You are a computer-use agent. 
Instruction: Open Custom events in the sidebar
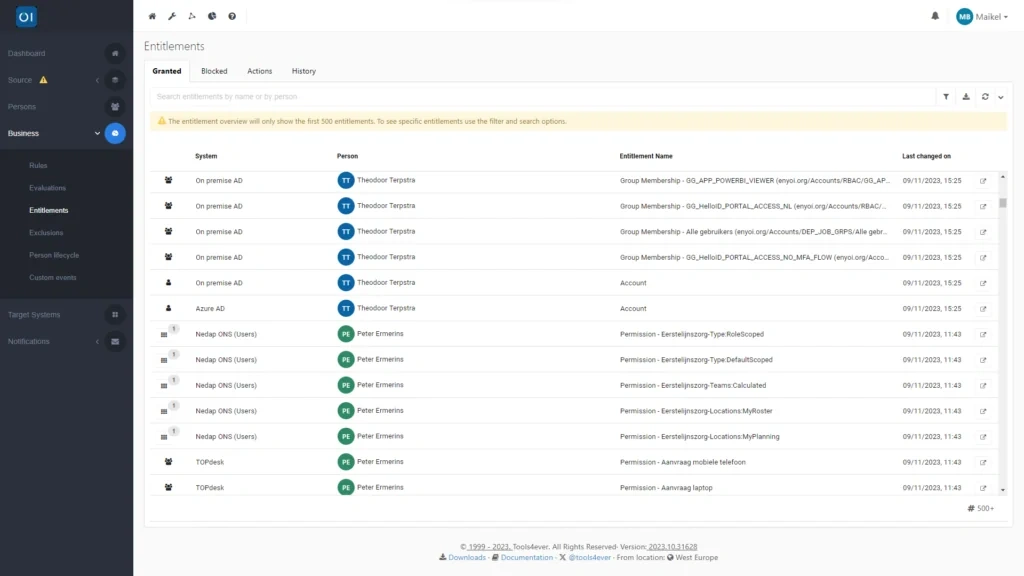click(53, 278)
